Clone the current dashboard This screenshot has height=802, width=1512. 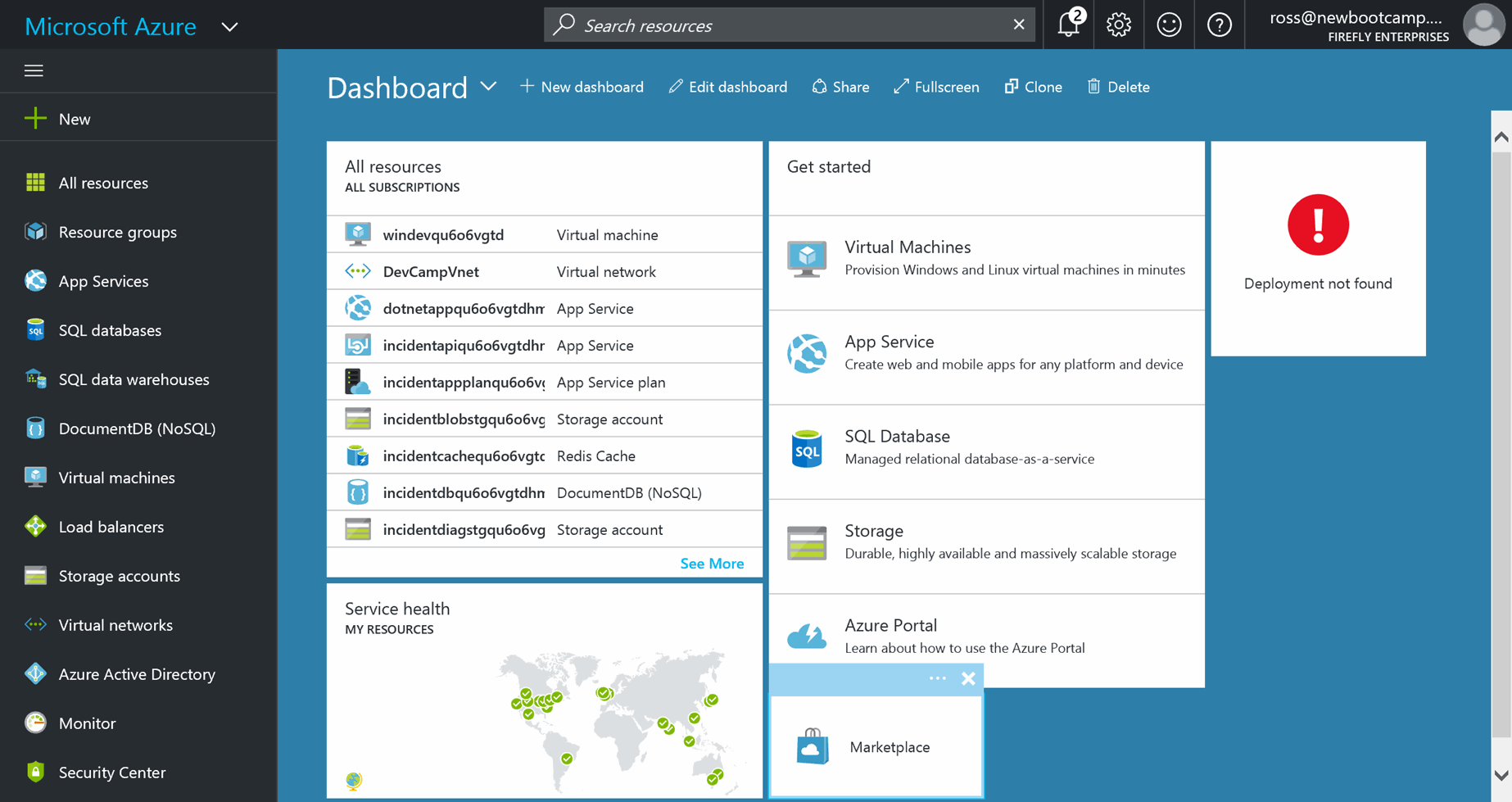click(1033, 87)
